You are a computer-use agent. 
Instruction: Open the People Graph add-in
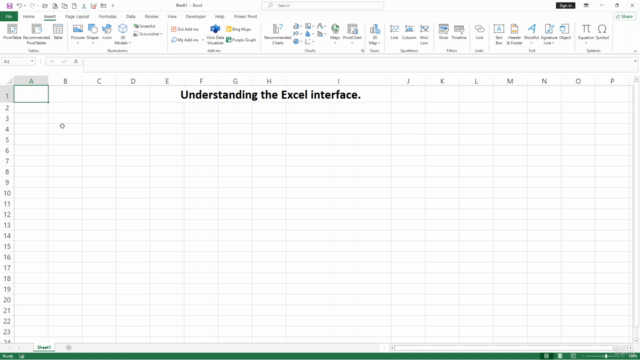(241, 40)
